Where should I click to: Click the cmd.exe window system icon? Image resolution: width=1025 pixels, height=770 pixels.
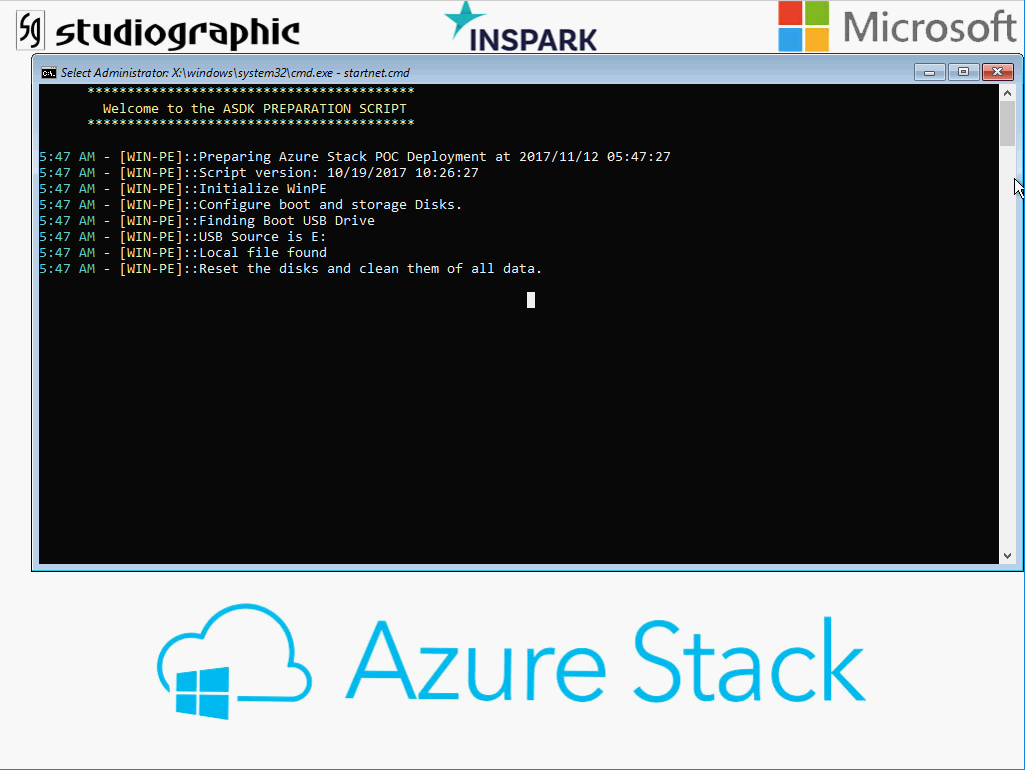point(48,73)
